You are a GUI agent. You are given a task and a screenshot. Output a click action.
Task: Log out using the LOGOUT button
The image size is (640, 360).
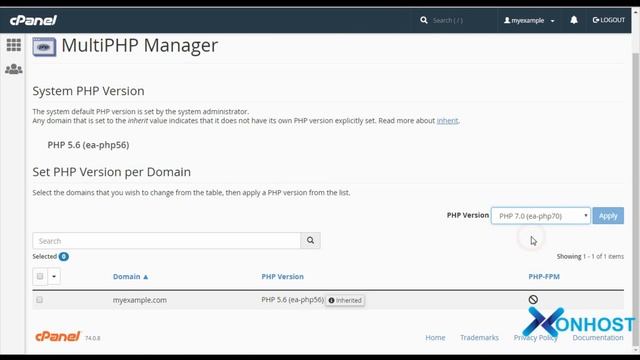609,20
